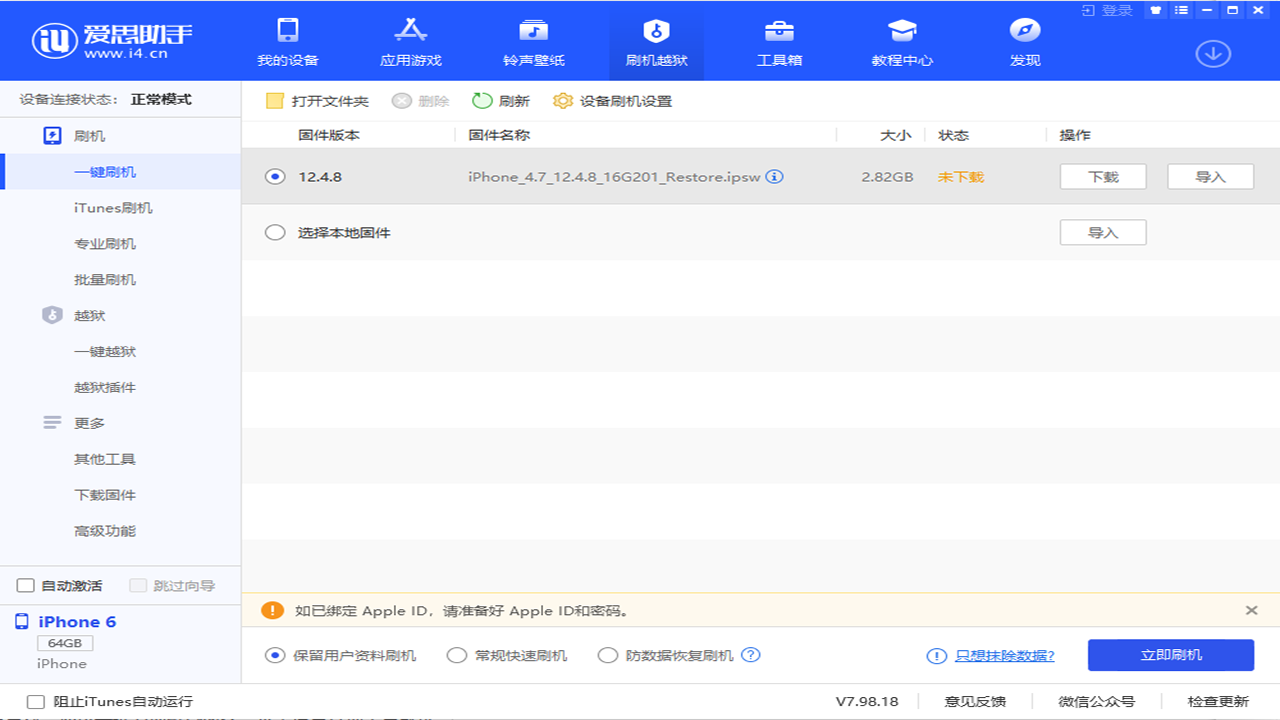This screenshot has height=720, width=1280.
Task: Collapse the 越狱 sidebar group
Action: pos(88,315)
